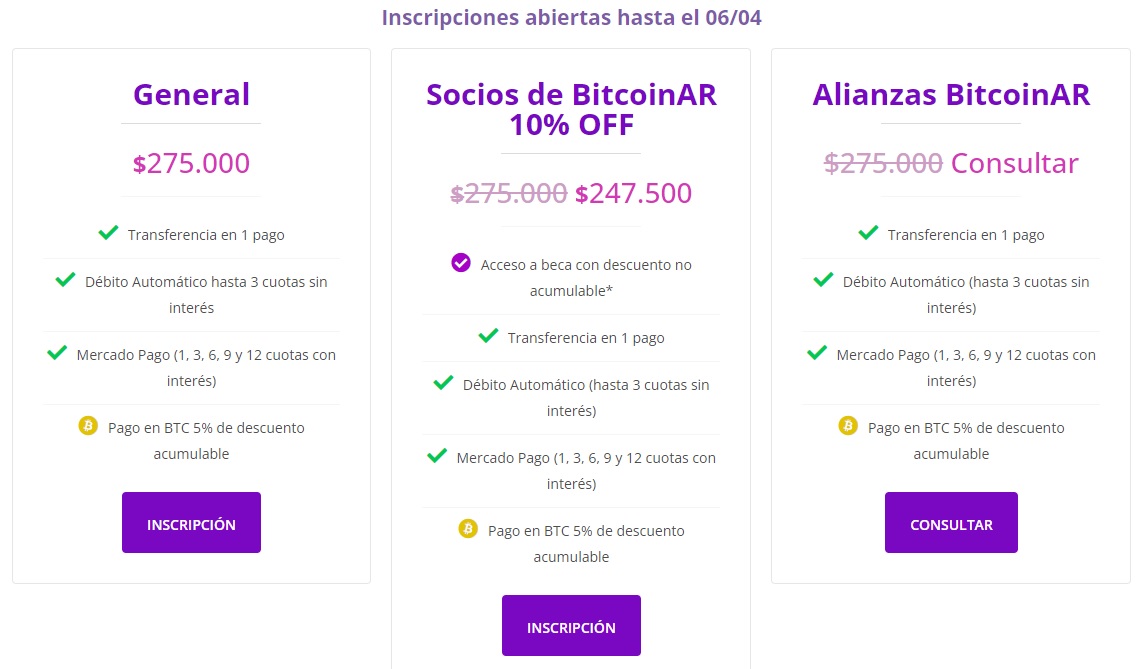
Task: Select the checkmark beside Mercado Pago in Socios card
Action: click(x=436, y=455)
